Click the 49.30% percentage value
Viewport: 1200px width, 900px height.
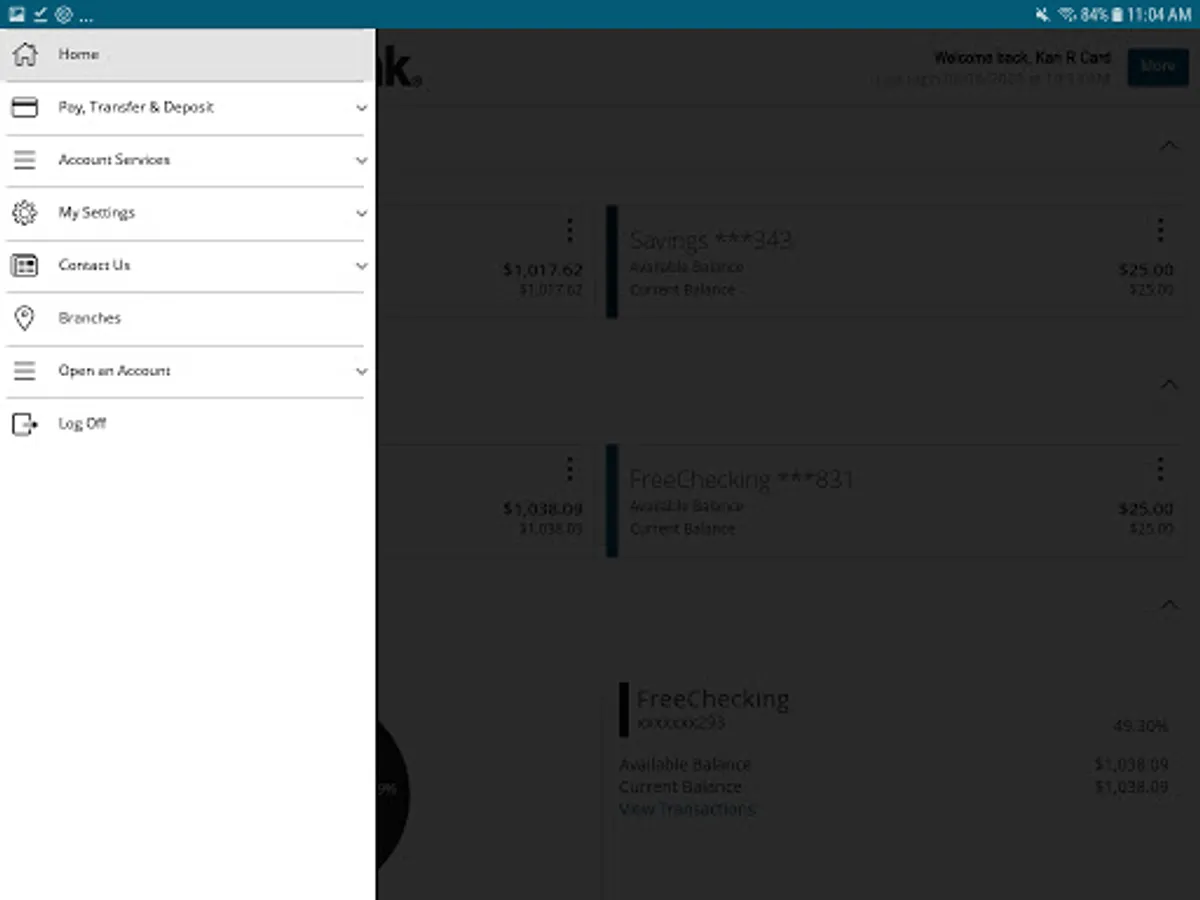click(x=1141, y=726)
